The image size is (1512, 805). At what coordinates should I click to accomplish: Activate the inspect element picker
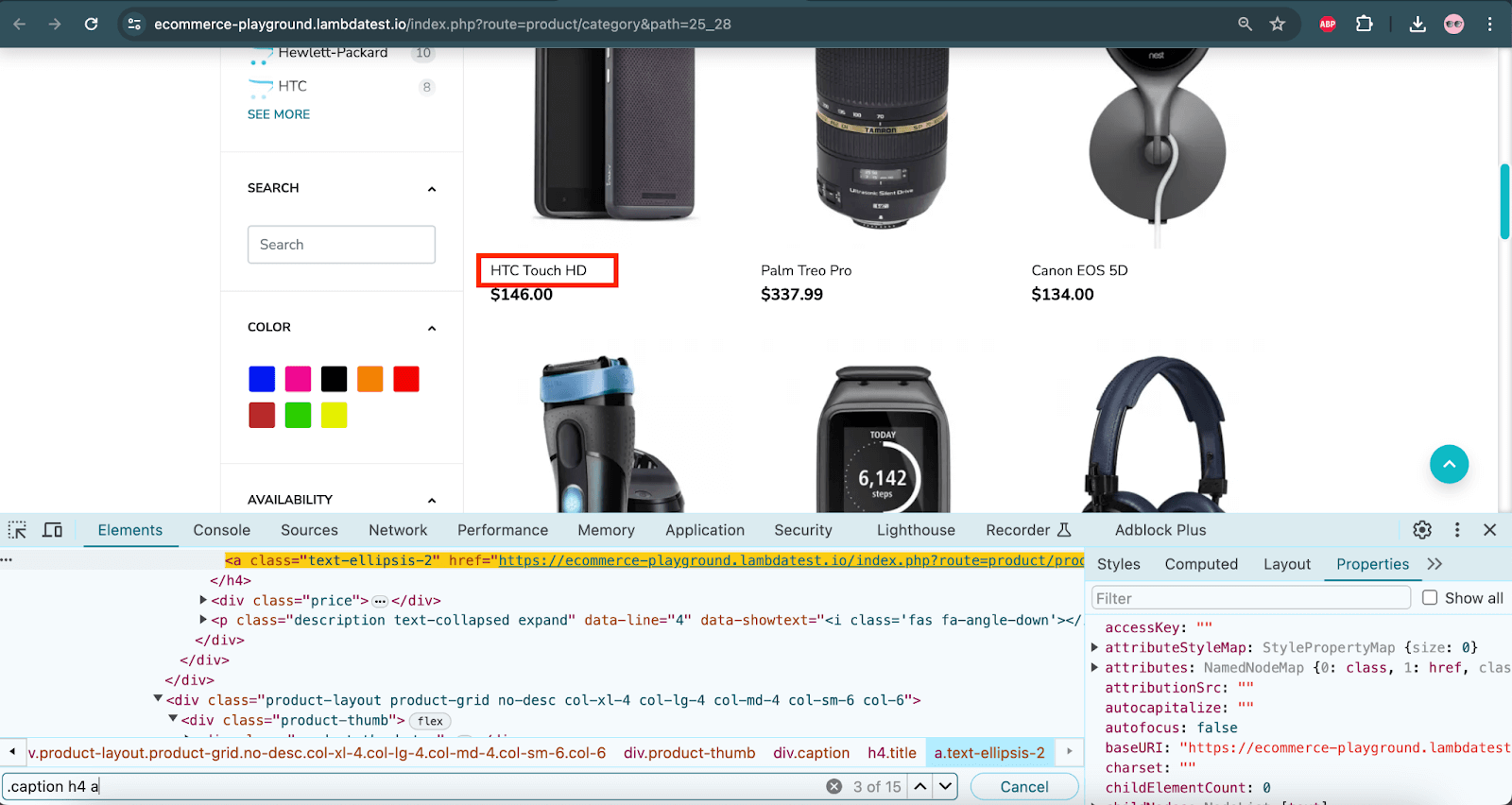pos(17,530)
